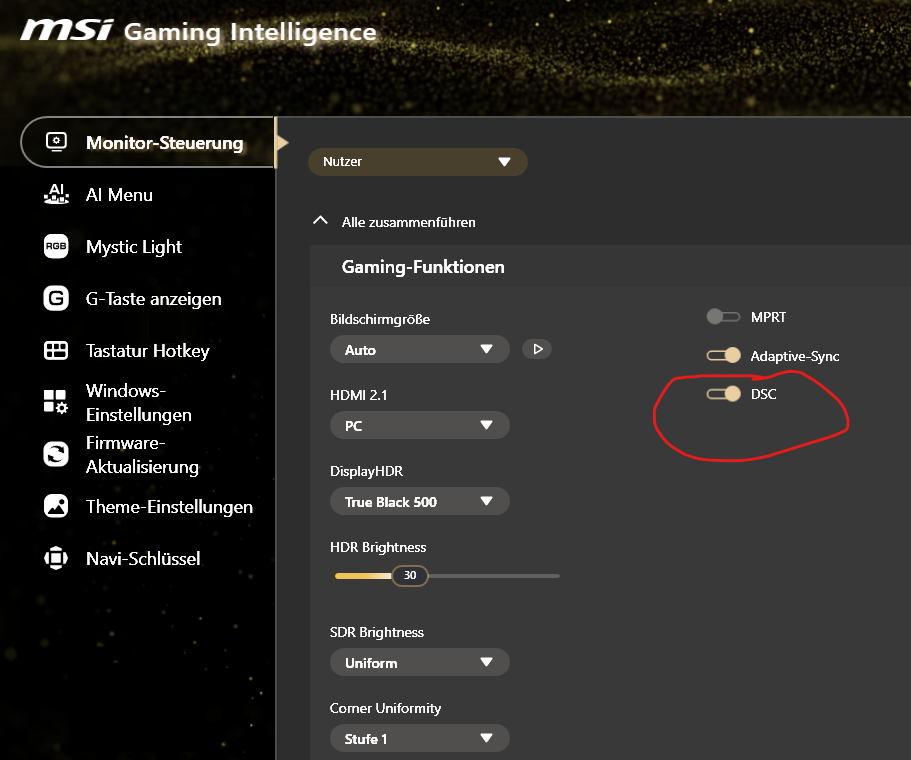
Task: Click the play button beside Bildschirmgröße
Action: 537,349
